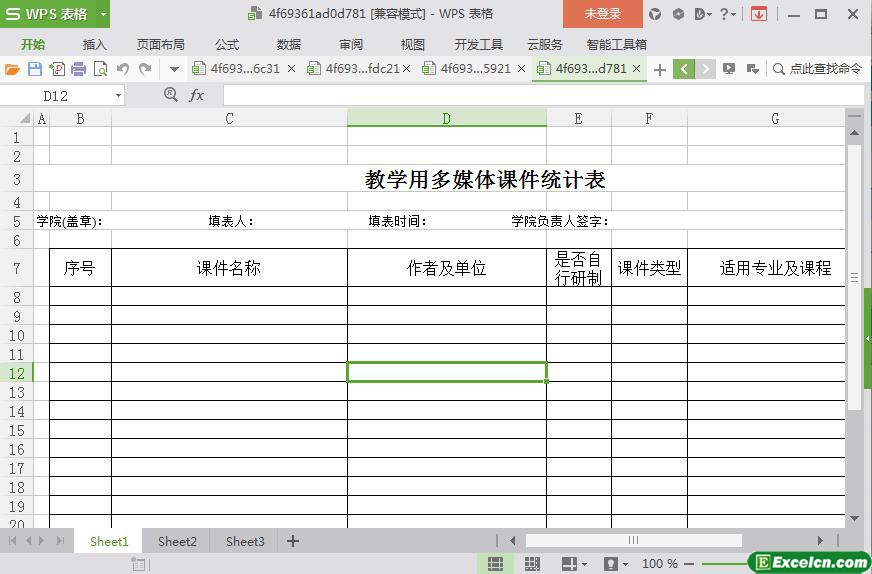Viewport: 872px width, 574px height.
Task: Click the 作者及单位 header cell
Action: click(x=447, y=268)
